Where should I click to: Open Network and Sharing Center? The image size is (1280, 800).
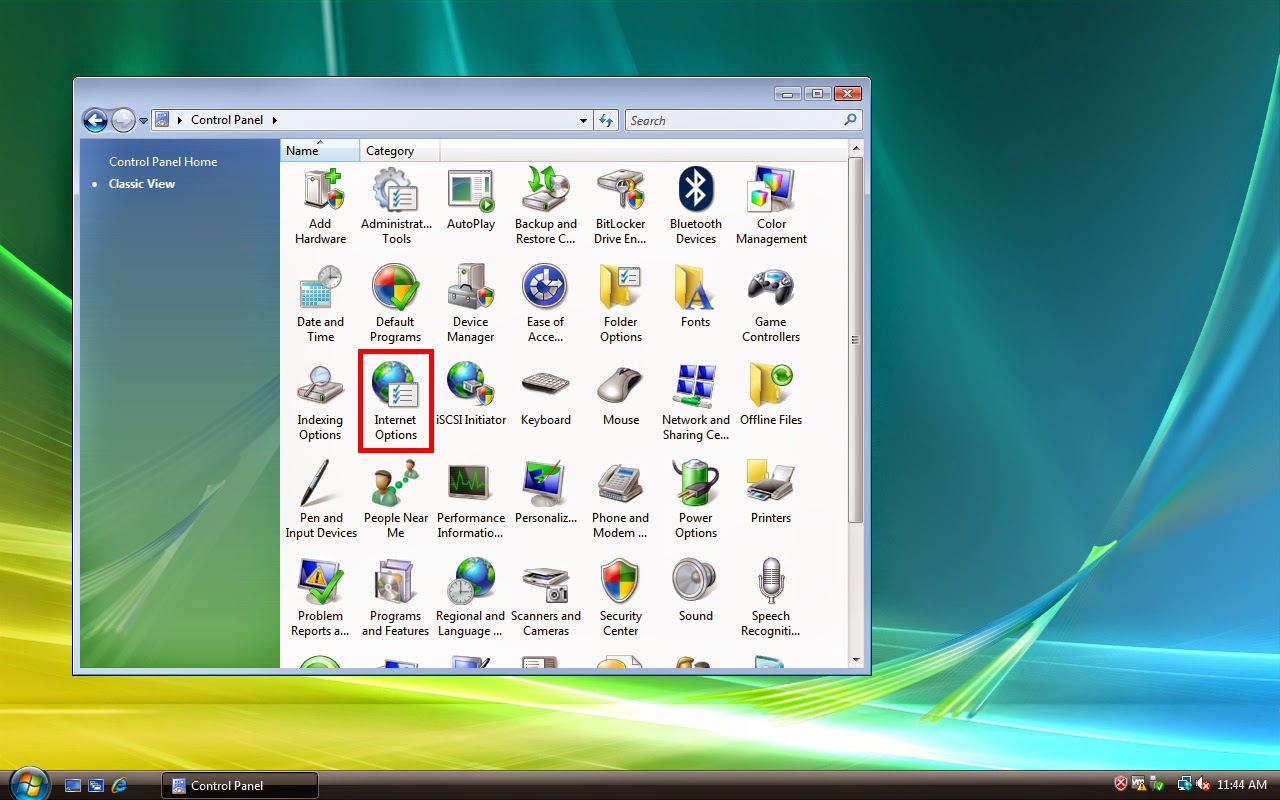696,403
